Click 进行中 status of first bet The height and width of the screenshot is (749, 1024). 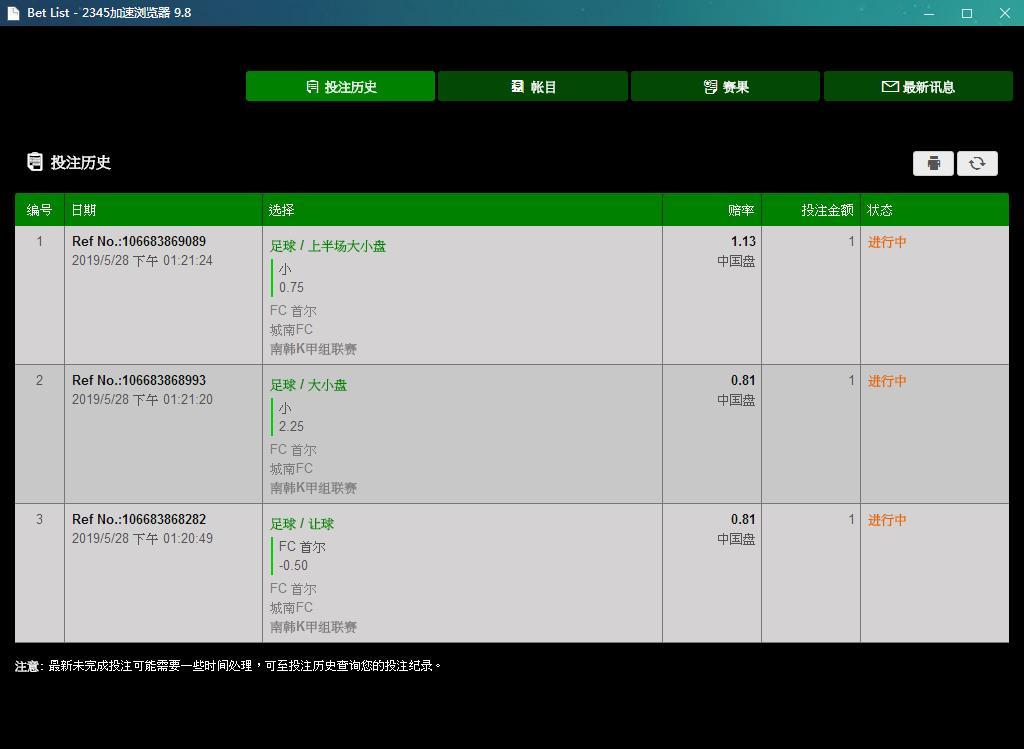[887, 242]
